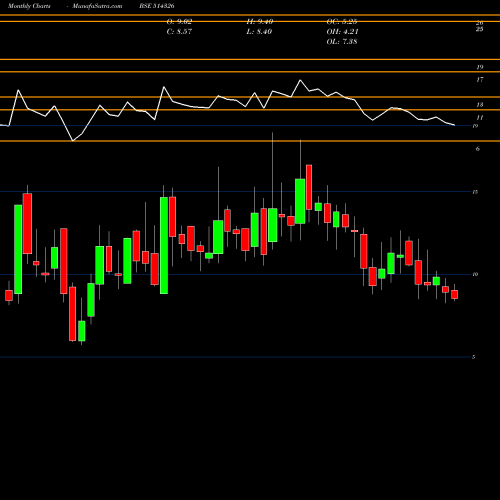Select the high value "H: 9.40"
This screenshot has width=500, height=500.
point(260,22)
